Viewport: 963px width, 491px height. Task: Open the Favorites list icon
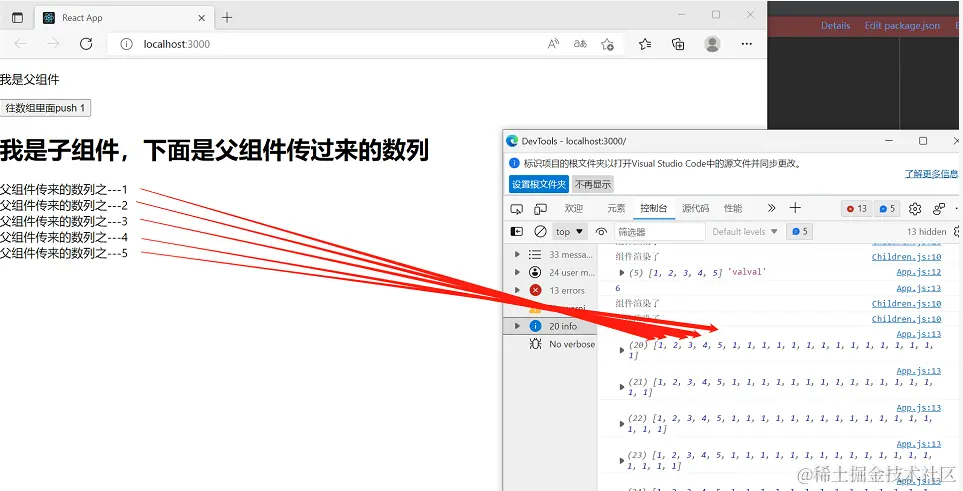click(645, 44)
